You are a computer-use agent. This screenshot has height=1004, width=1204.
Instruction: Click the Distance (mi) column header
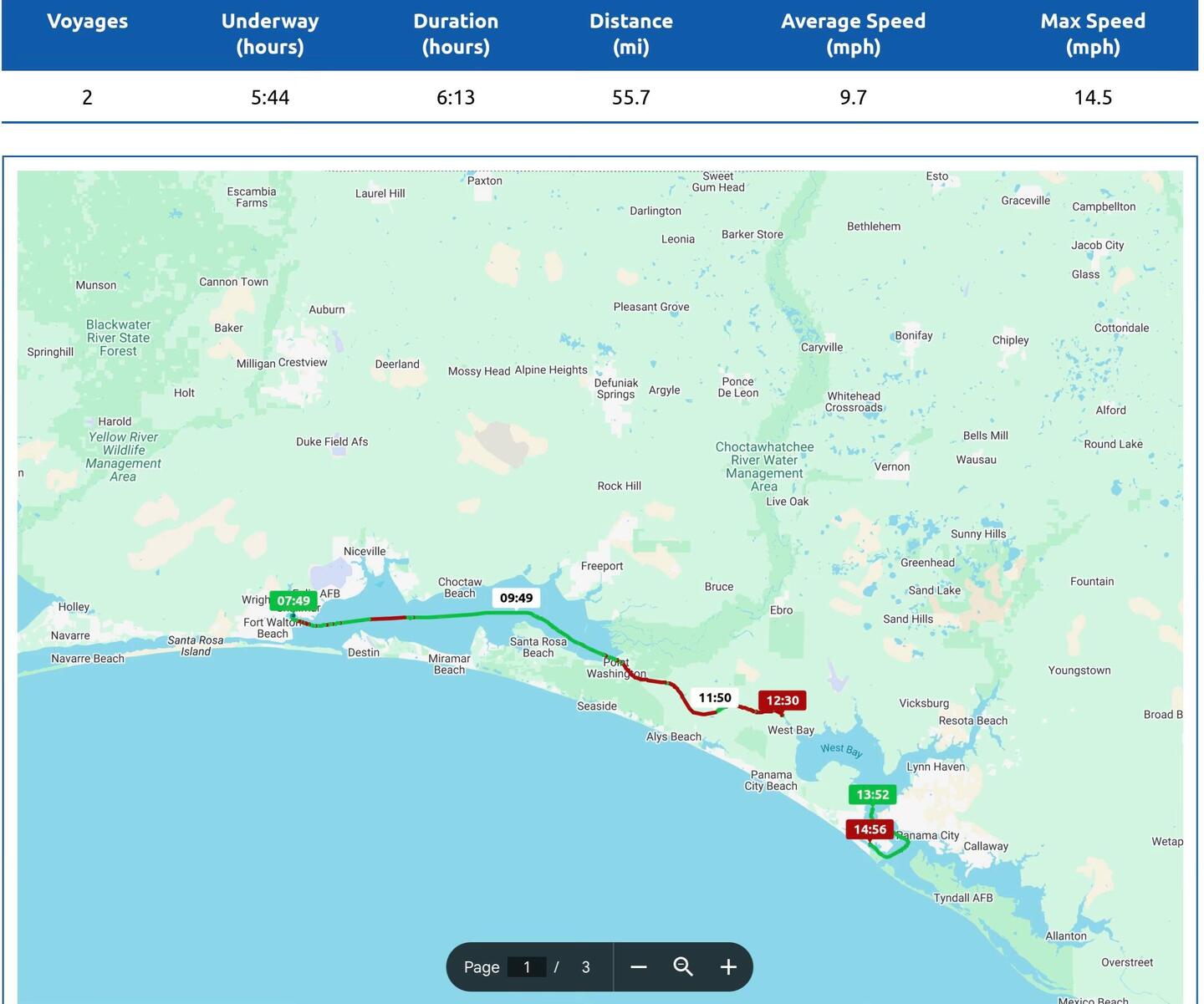(630, 34)
